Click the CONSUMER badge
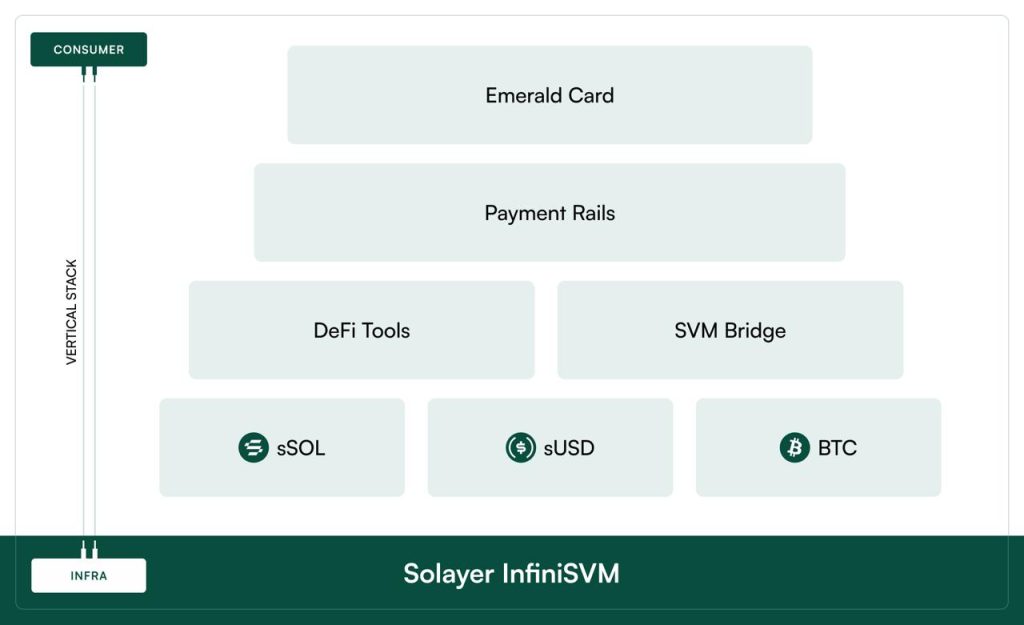The image size is (1024, 625). tap(89, 49)
